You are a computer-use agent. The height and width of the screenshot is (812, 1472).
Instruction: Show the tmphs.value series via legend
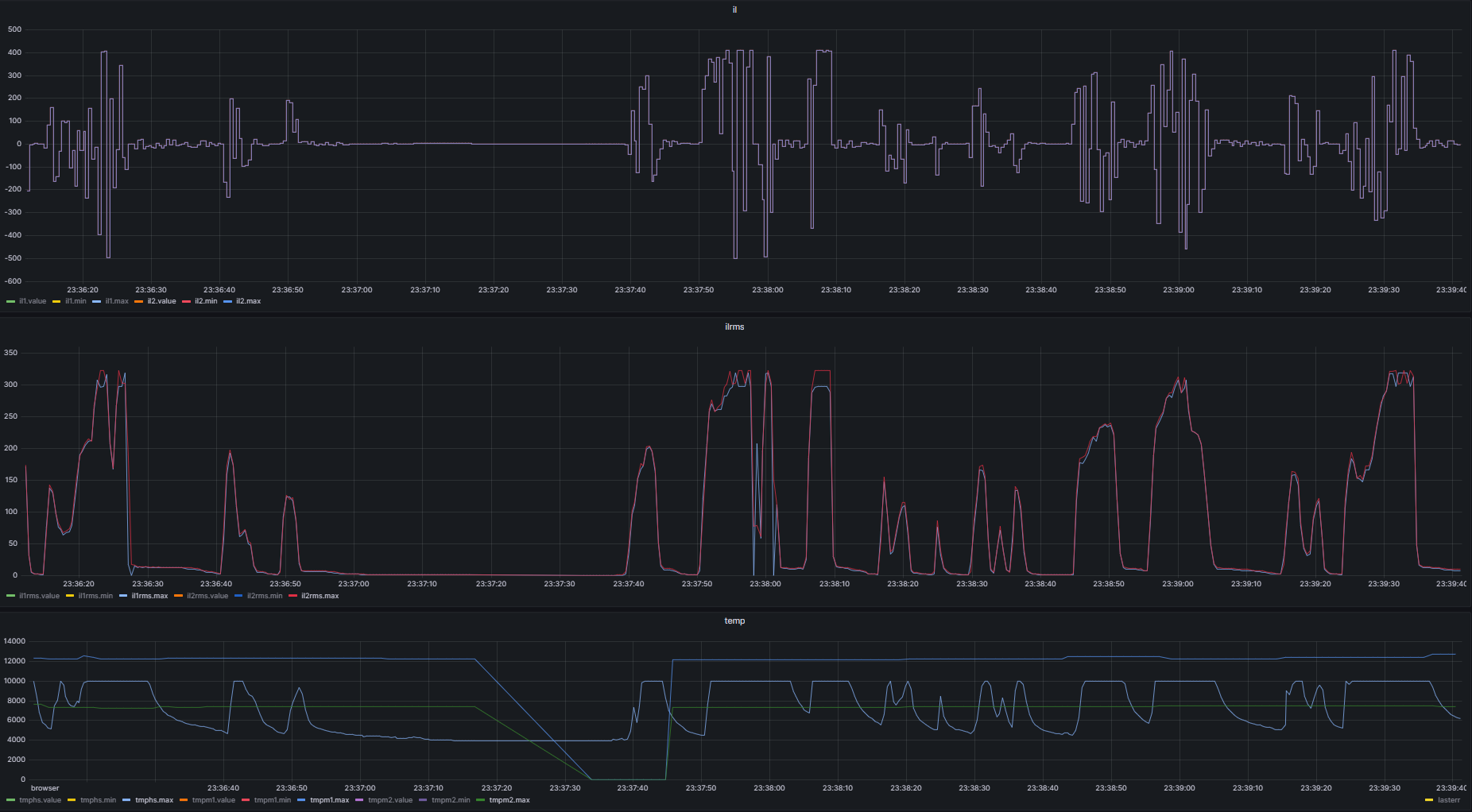pos(40,800)
